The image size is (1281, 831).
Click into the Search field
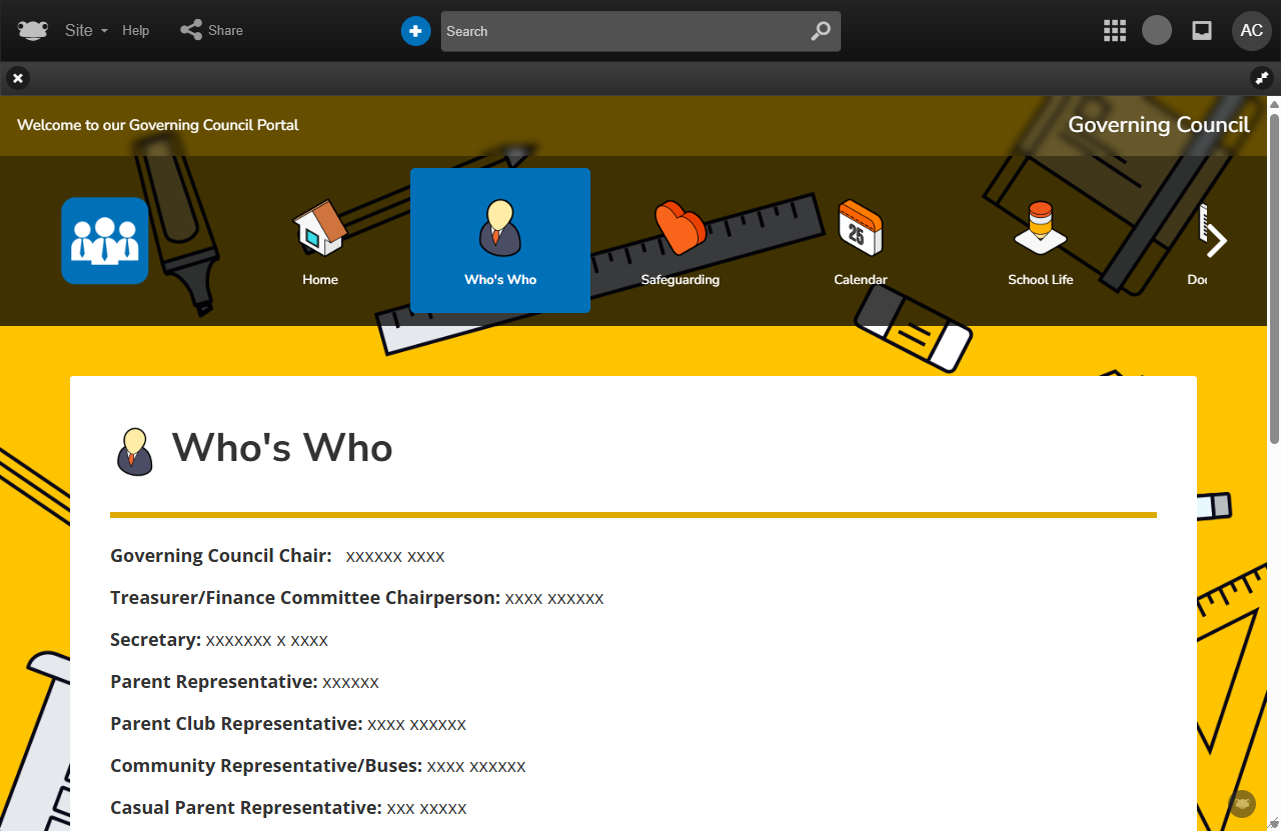point(620,31)
